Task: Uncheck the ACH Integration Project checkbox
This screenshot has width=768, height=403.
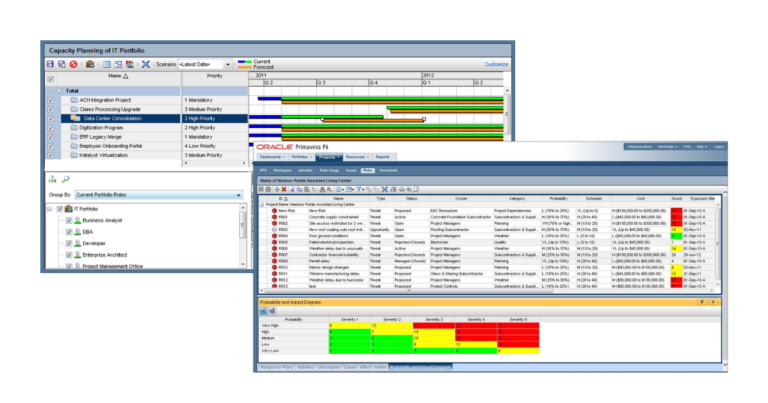Action: point(50,100)
